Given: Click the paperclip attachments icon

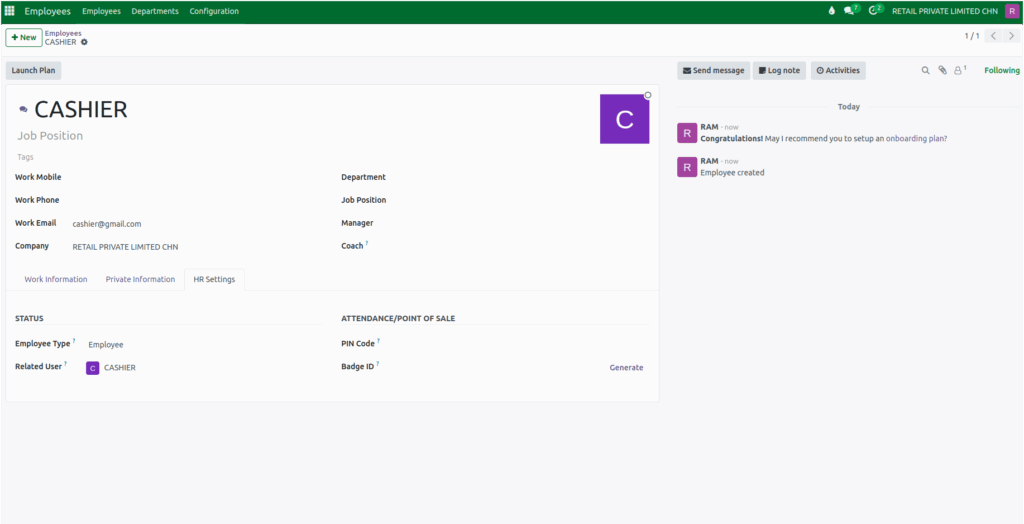Looking at the screenshot, I should click(x=942, y=71).
